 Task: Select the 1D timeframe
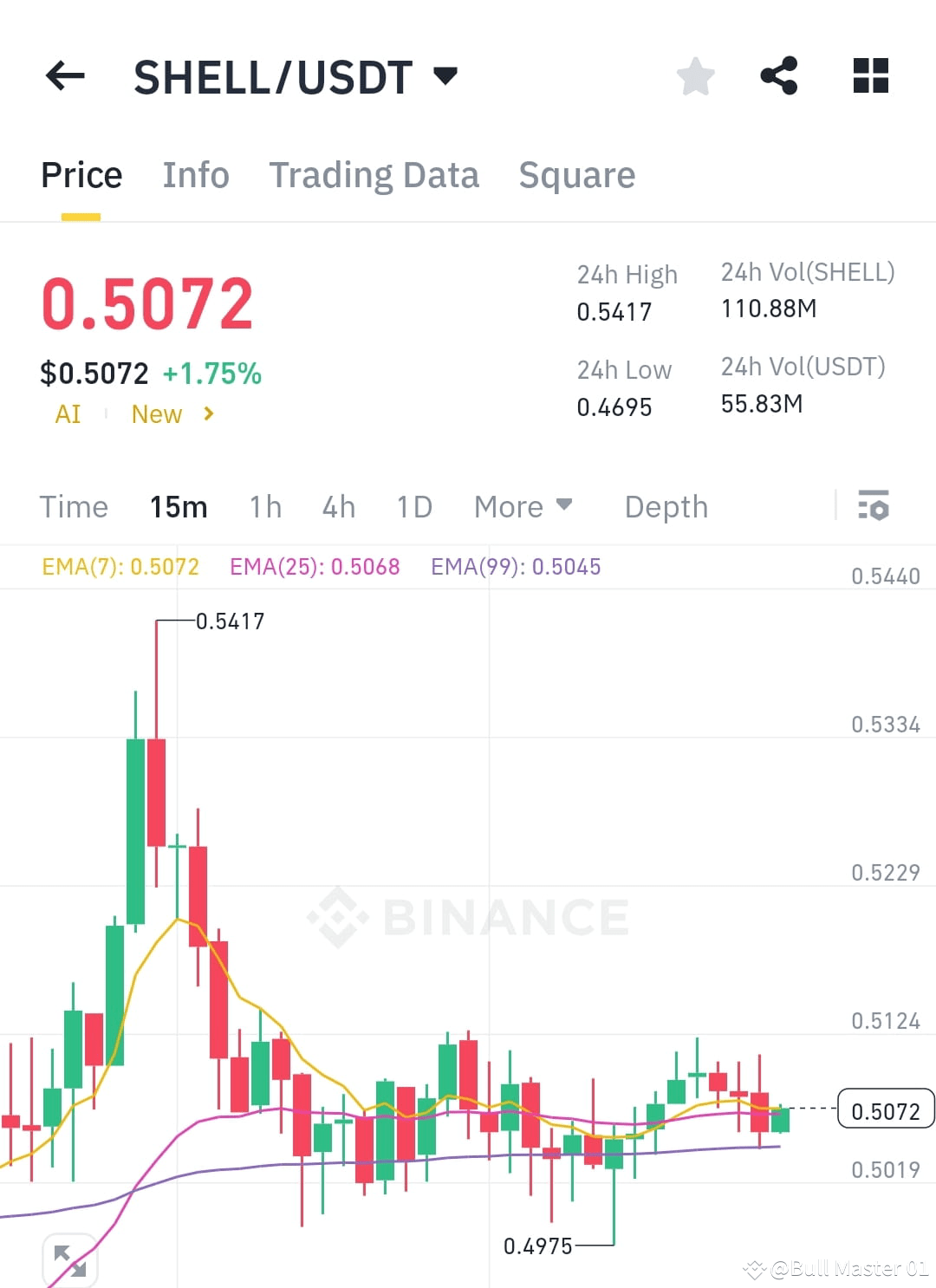point(413,506)
